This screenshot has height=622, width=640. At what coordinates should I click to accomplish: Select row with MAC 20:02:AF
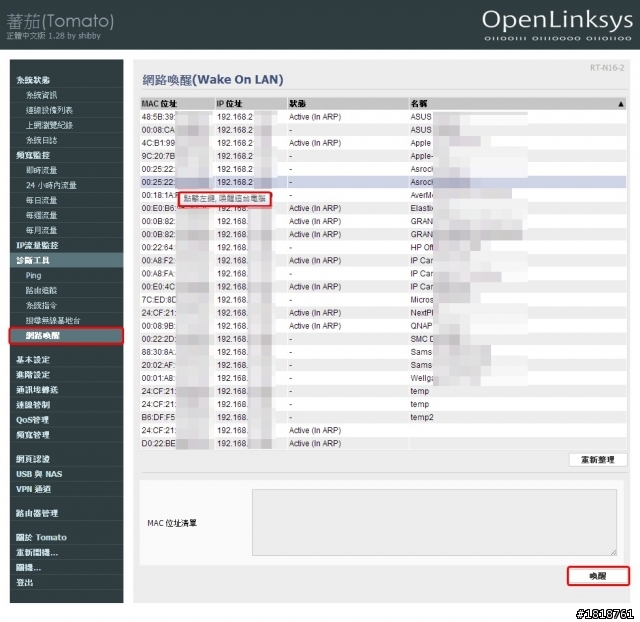click(383, 365)
